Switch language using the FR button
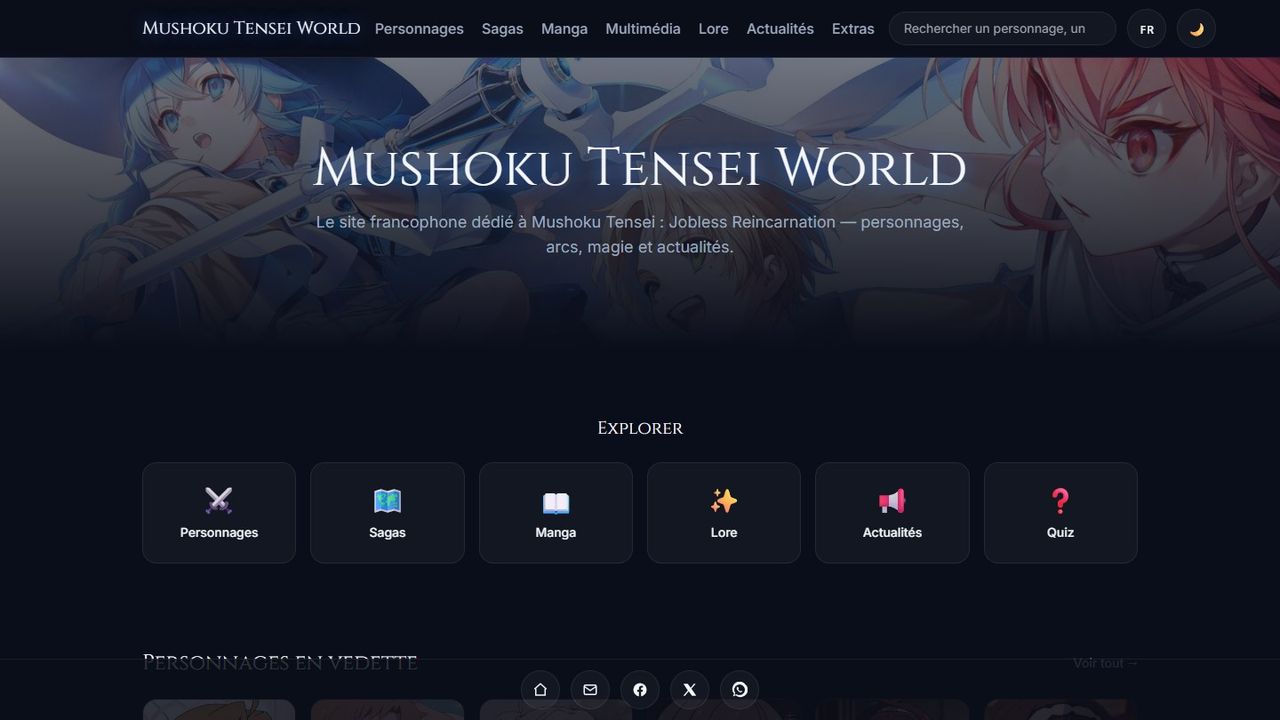The width and height of the screenshot is (1280, 720). click(x=1147, y=29)
